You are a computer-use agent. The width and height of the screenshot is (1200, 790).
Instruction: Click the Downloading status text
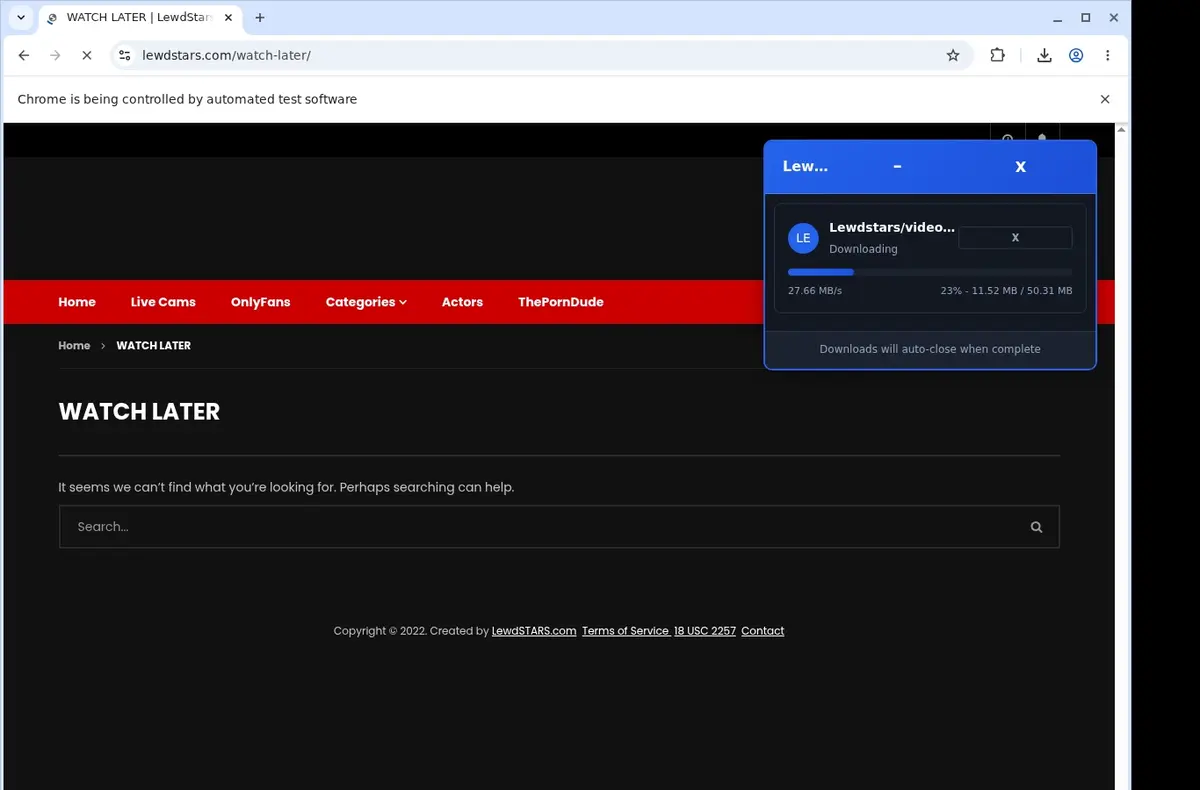coord(863,249)
